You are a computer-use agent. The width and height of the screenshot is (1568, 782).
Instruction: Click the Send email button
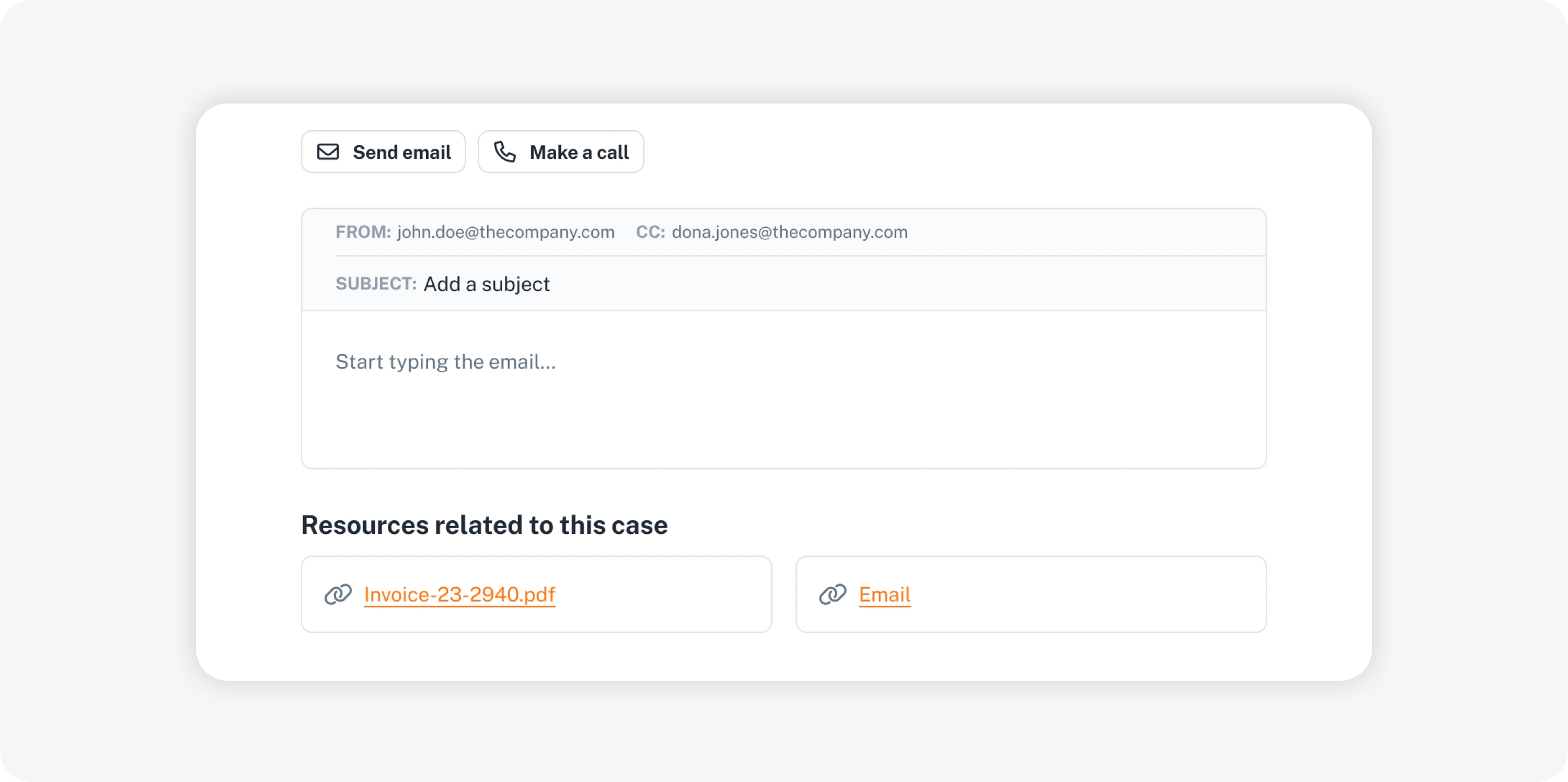384,151
